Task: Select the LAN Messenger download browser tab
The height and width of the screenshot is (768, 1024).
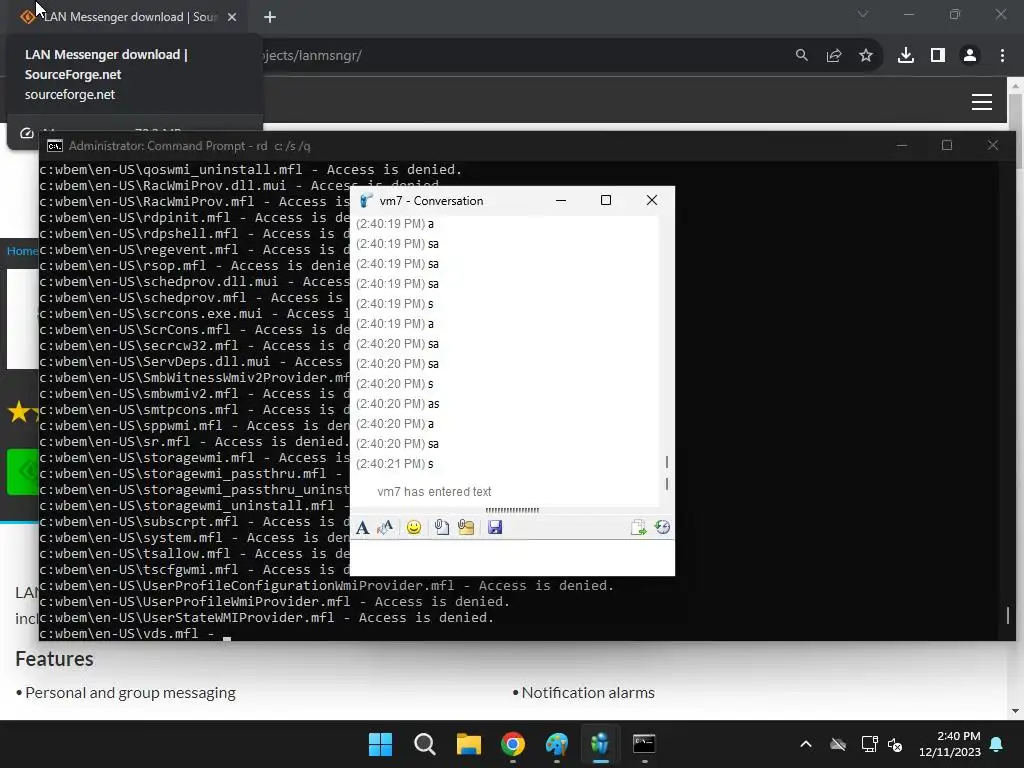Action: pyautogui.click(x=129, y=17)
